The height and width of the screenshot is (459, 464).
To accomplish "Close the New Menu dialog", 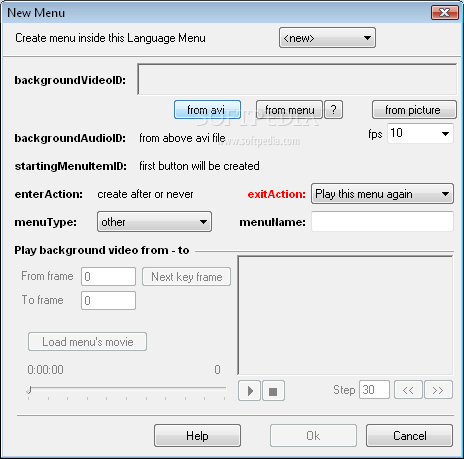I will pyautogui.click(x=445, y=13).
